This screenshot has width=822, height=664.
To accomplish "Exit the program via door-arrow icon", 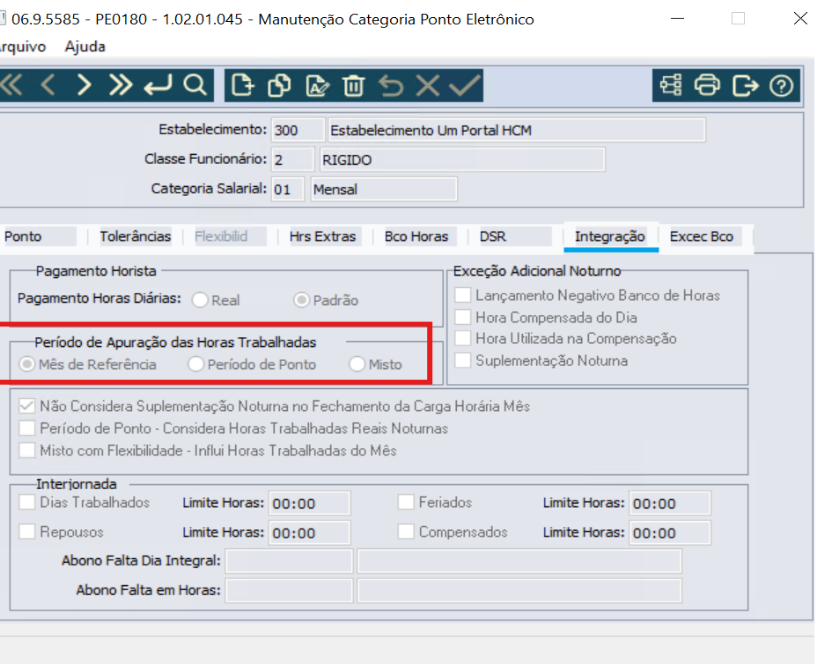I will (745, 85).
